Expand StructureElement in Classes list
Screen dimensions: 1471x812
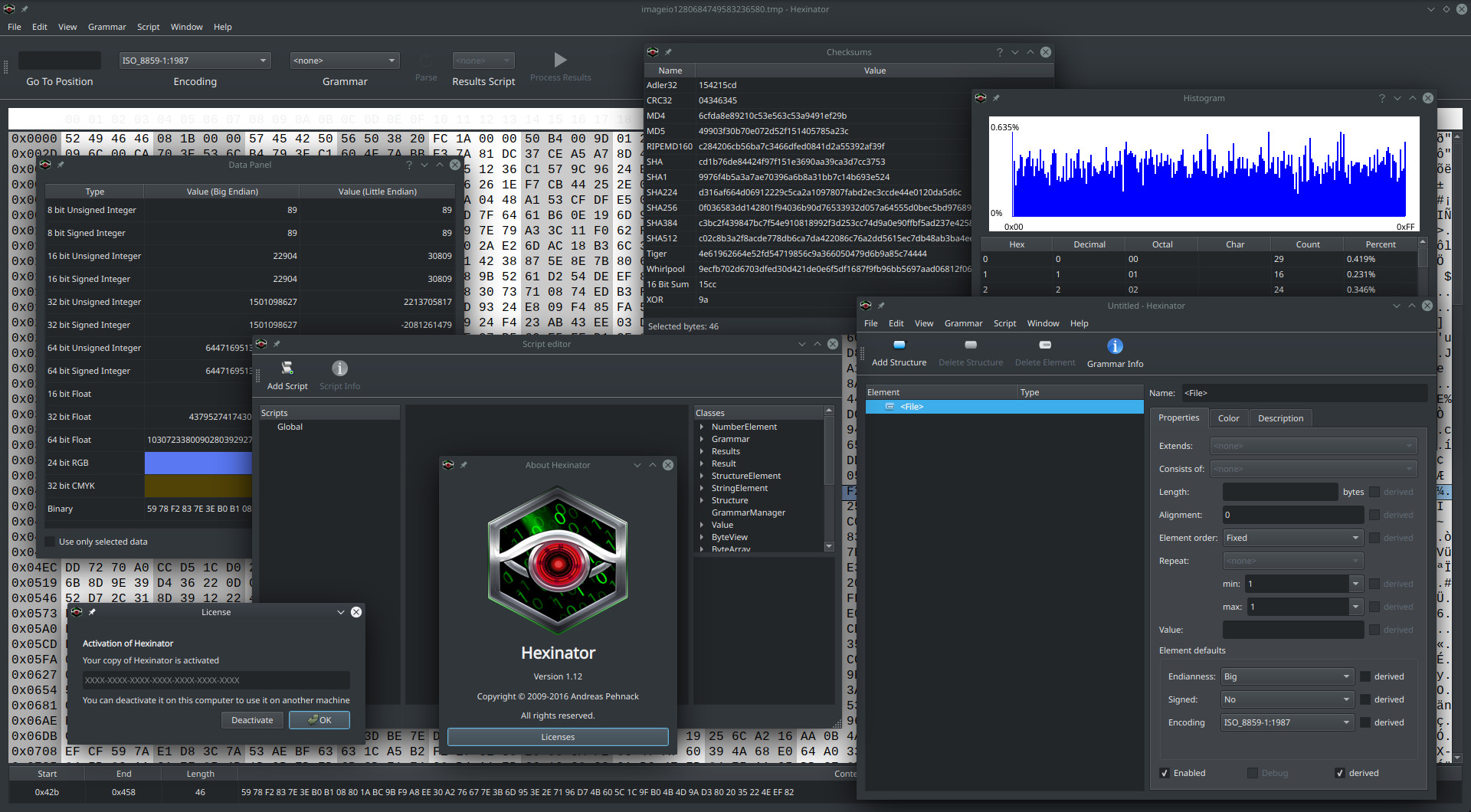coord(702,476)
